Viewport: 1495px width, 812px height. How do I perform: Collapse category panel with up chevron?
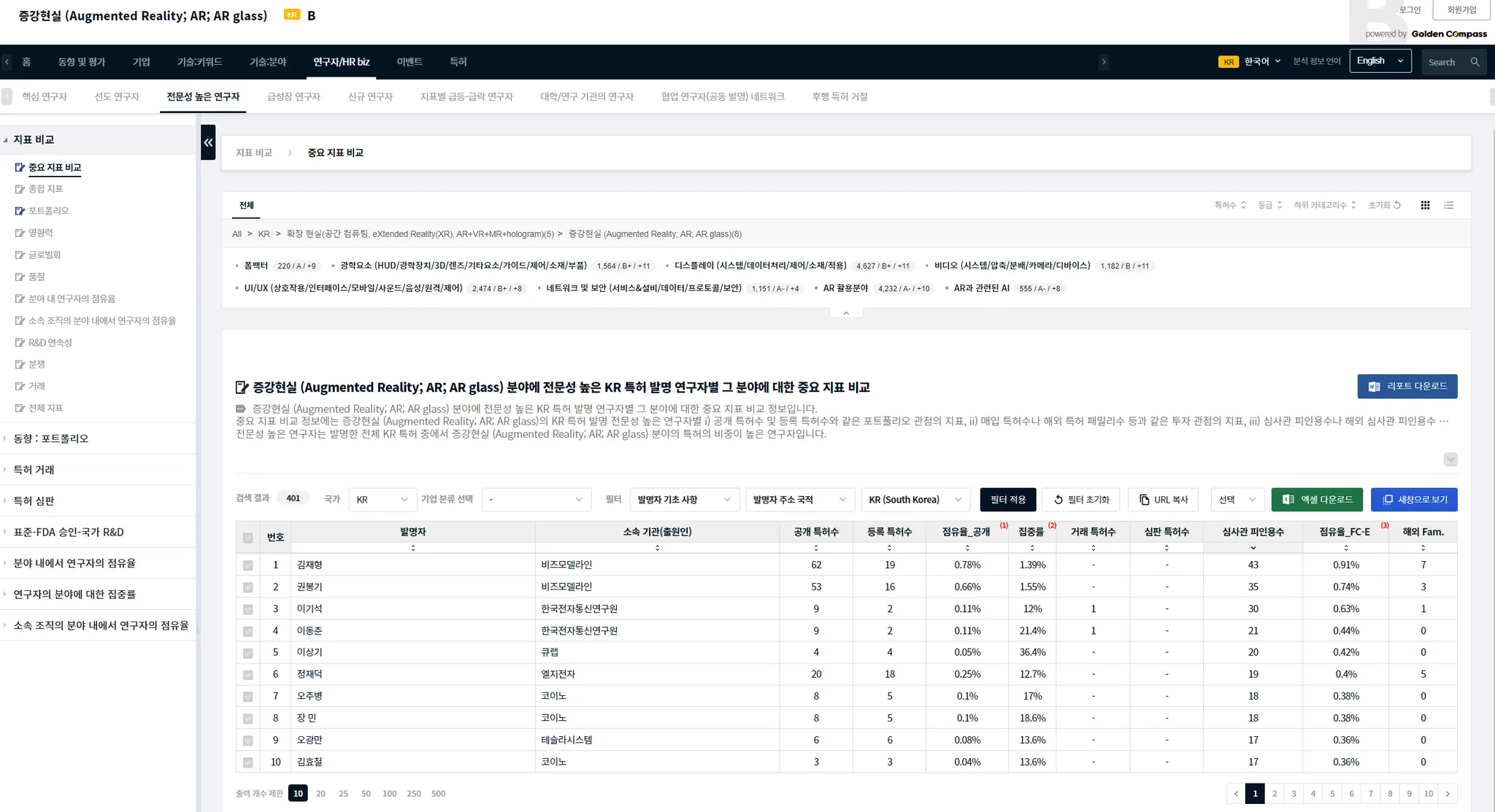pos(846,313)
